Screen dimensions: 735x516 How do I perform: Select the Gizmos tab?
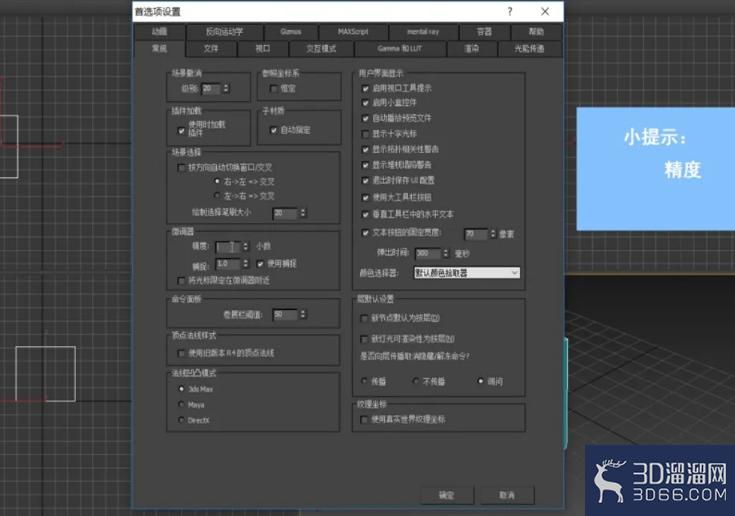(291, 32)
